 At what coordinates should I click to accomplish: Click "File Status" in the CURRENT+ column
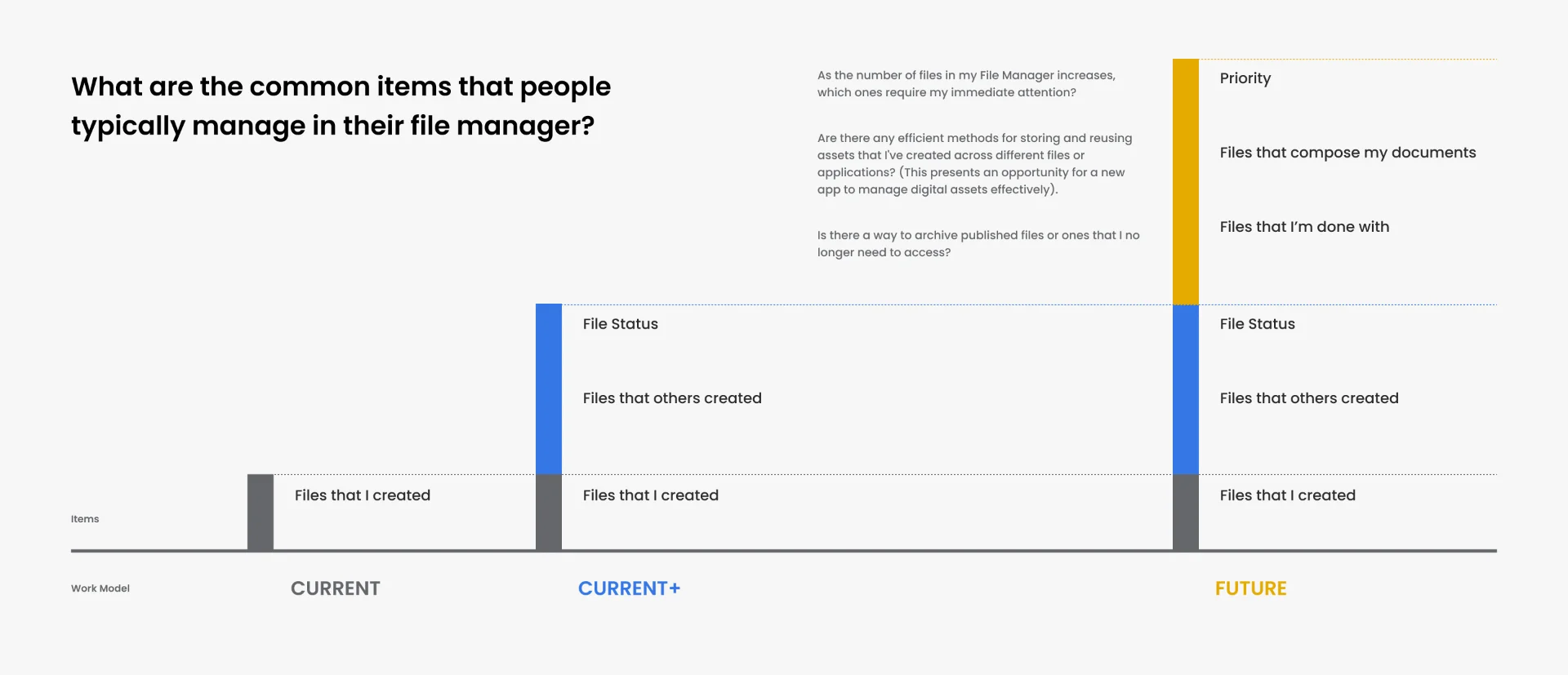pos(620,324)
